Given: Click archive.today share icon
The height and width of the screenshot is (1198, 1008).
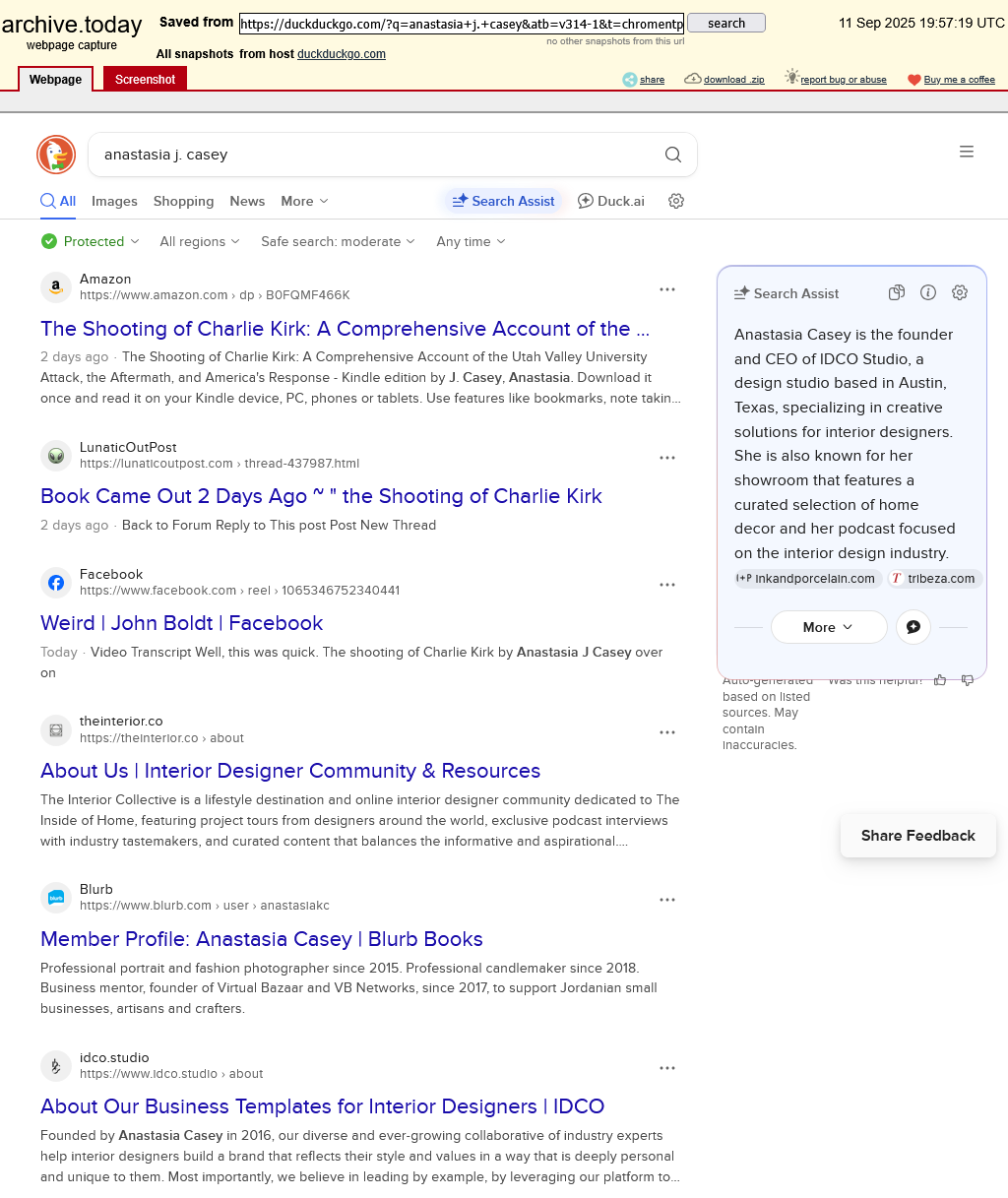Looking at the screenshot, I should (630, 79).
